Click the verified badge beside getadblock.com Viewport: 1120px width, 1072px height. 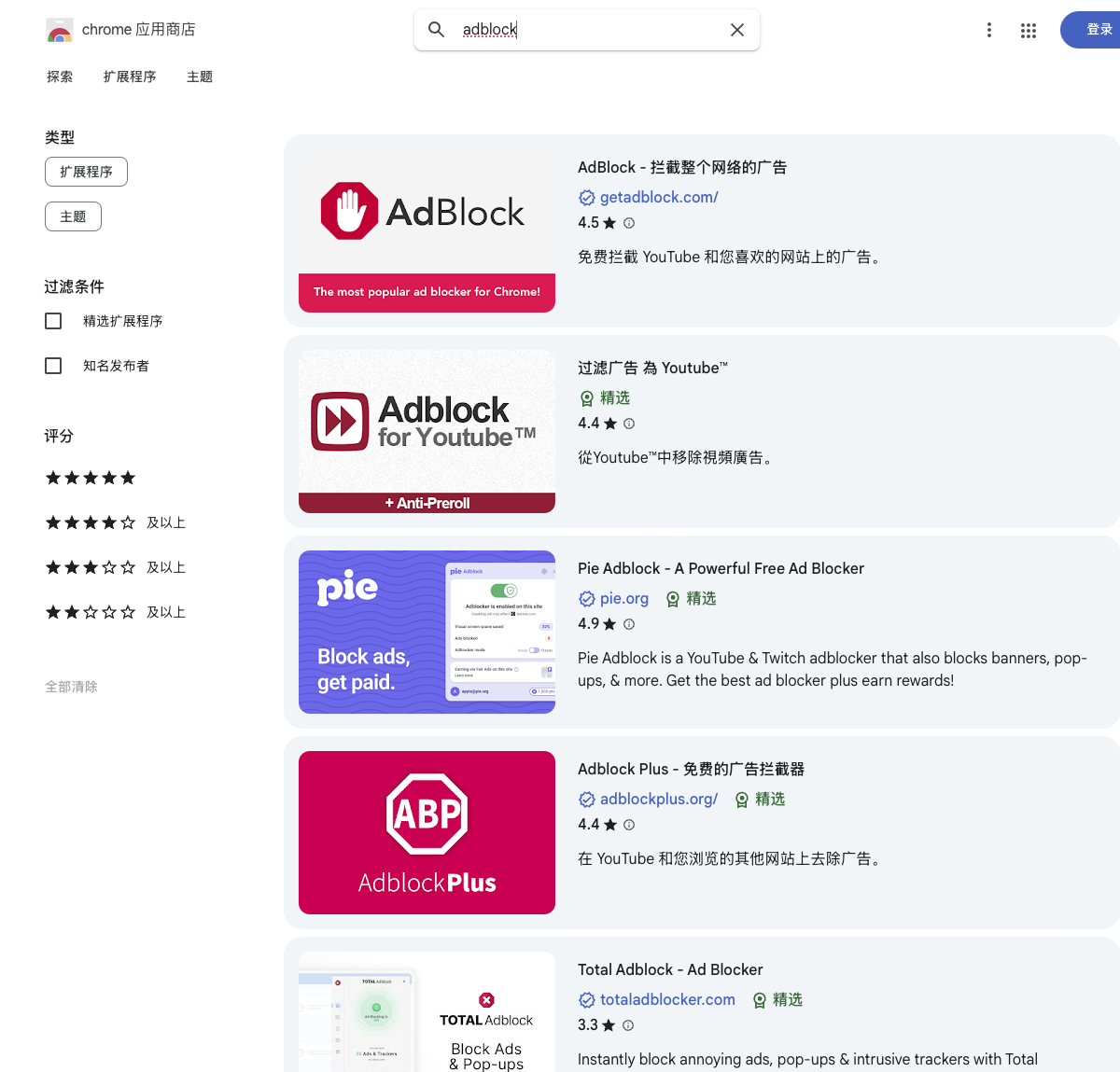coord(586,197)
